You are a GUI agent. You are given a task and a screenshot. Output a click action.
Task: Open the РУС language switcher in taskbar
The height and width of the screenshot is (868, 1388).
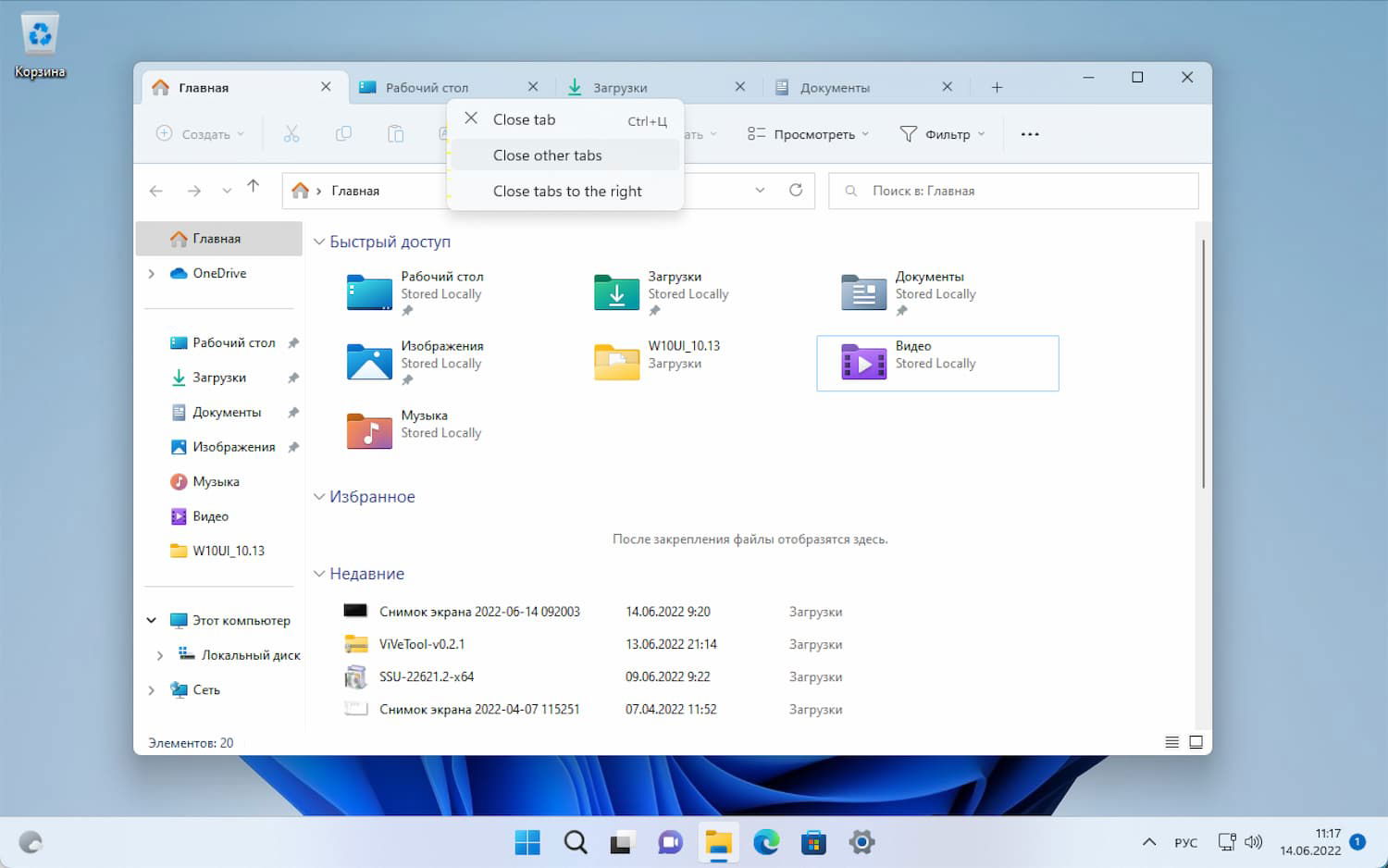(1185, 843)
